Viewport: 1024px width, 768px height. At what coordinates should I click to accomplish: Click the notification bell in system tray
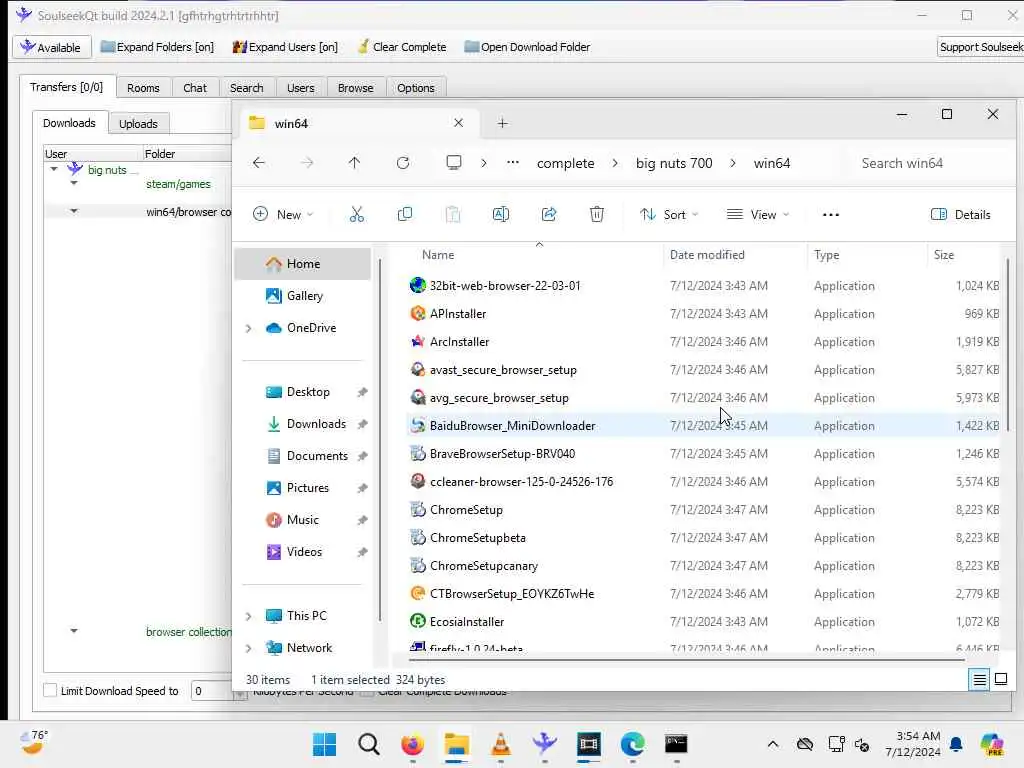pos(956,744)
